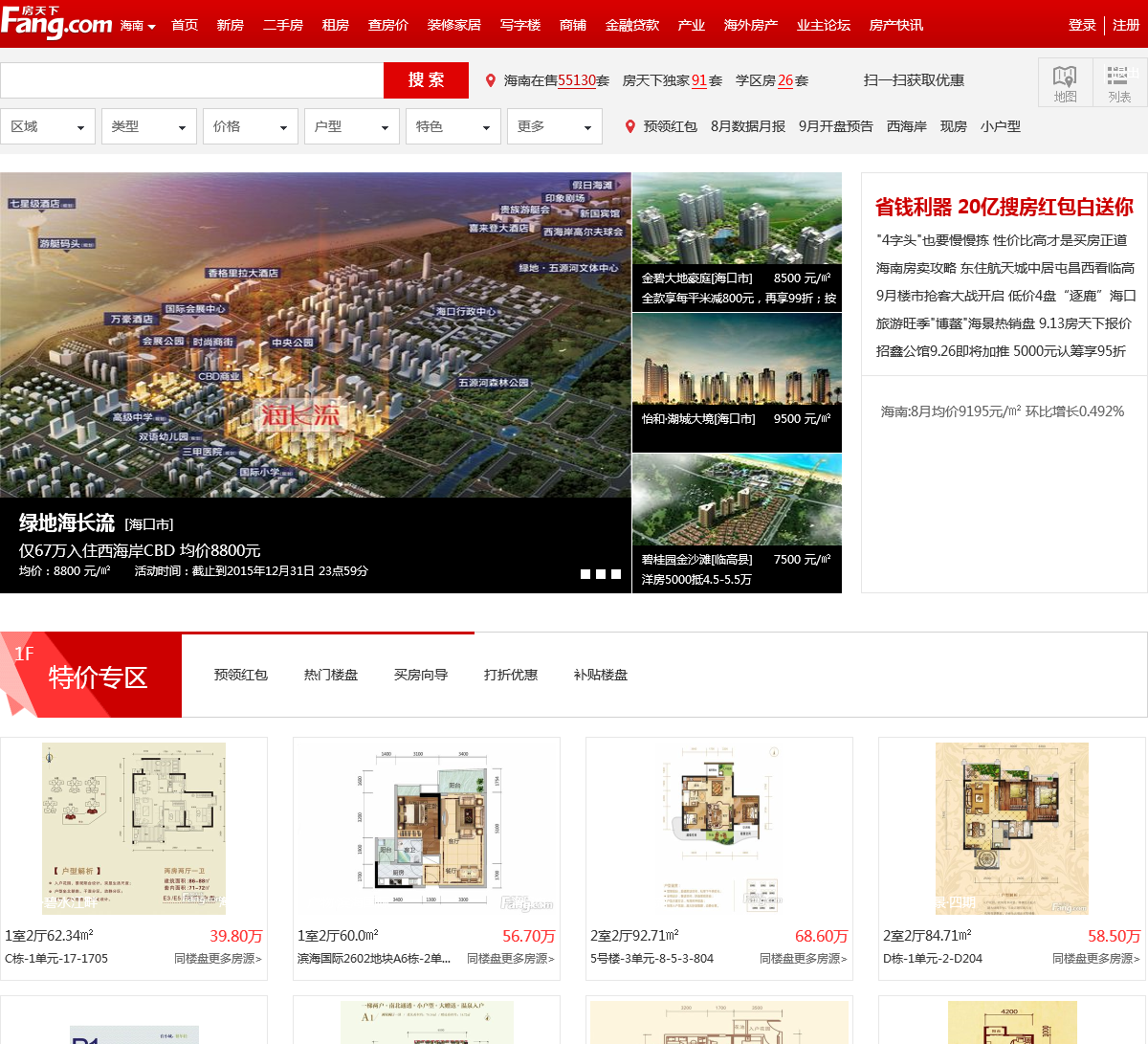Viewport: 1148px width, 1044px height.
Task: Click the location pin beside 海南在售
Action: click(x=491, y=81)
